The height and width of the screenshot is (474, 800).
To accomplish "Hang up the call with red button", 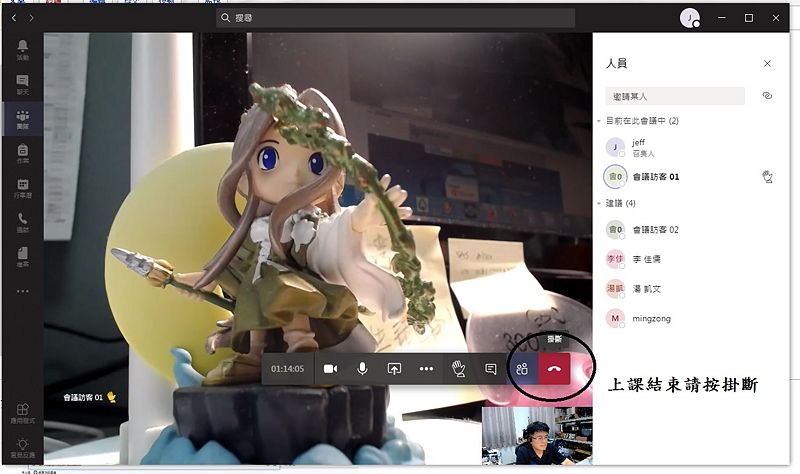I will (554, 368).
